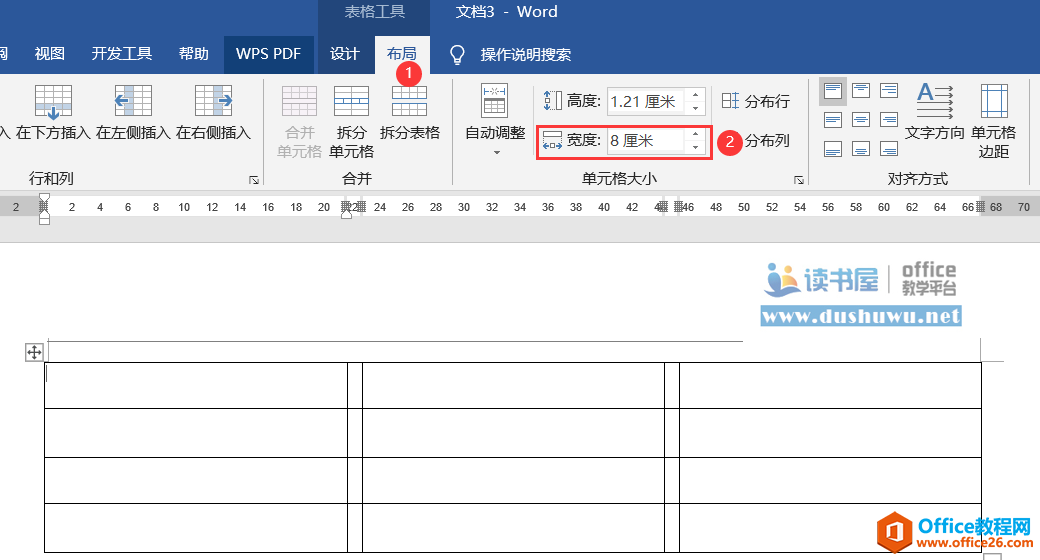Align cell text top left
This screenshot has width=1040, height=560.
[833, 91]
